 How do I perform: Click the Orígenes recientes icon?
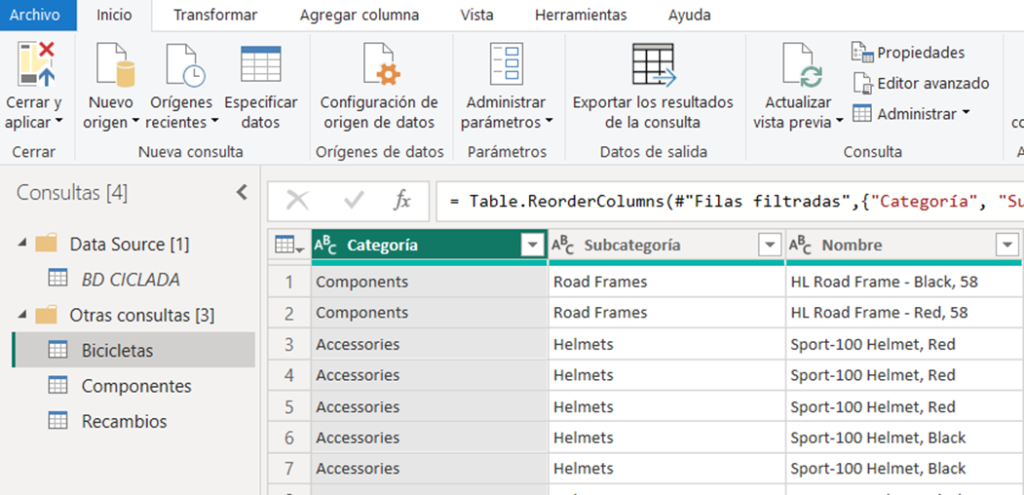182,65
